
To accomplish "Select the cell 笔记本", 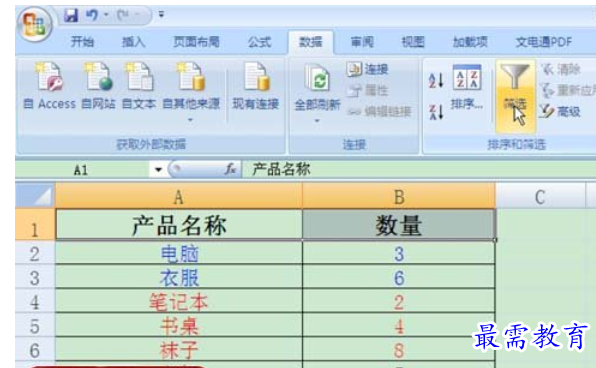I will click(179, 302).
